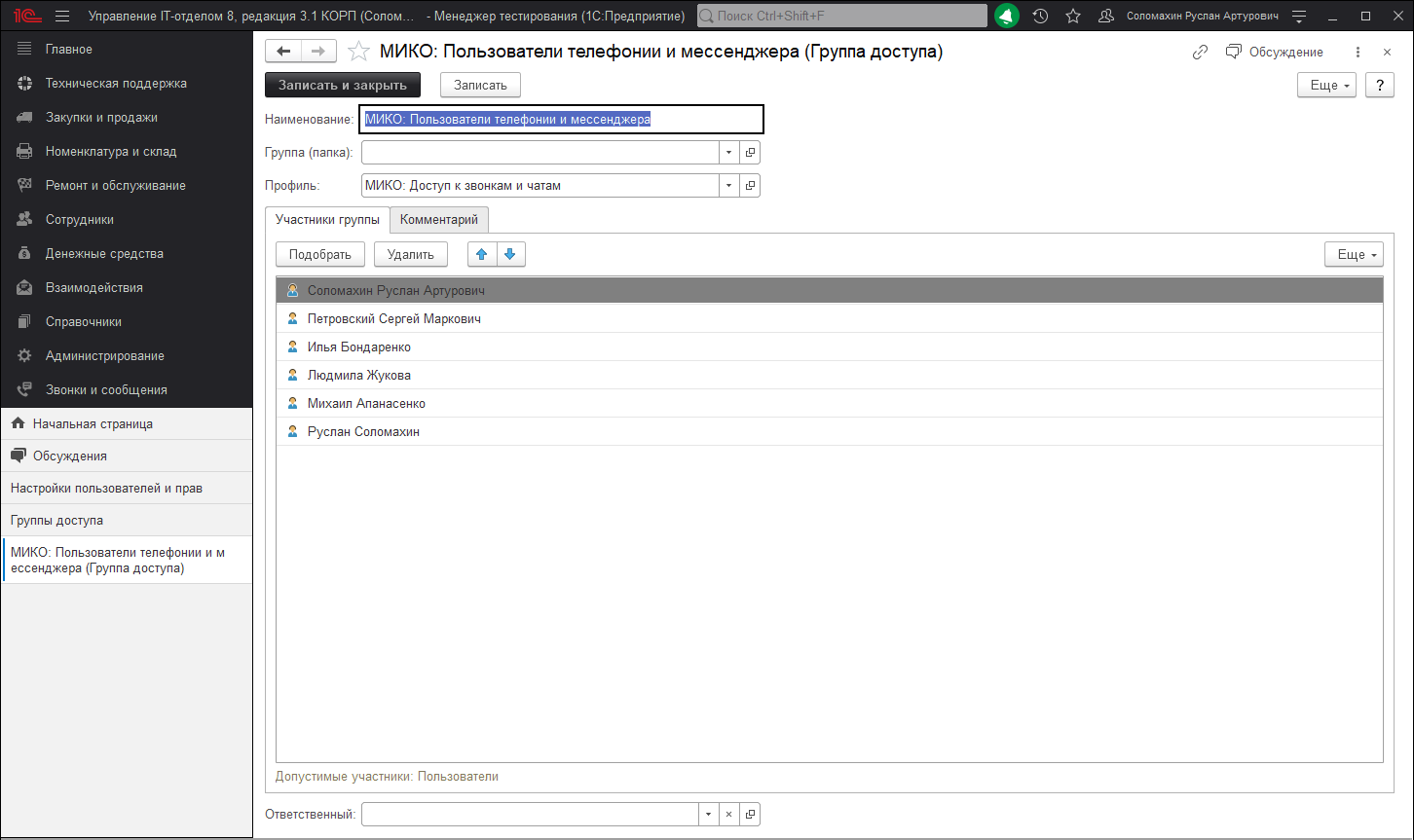Viewport: 1414px width, 840px height.
Task: Open the hamburger main menu icon
Action: 62,17
